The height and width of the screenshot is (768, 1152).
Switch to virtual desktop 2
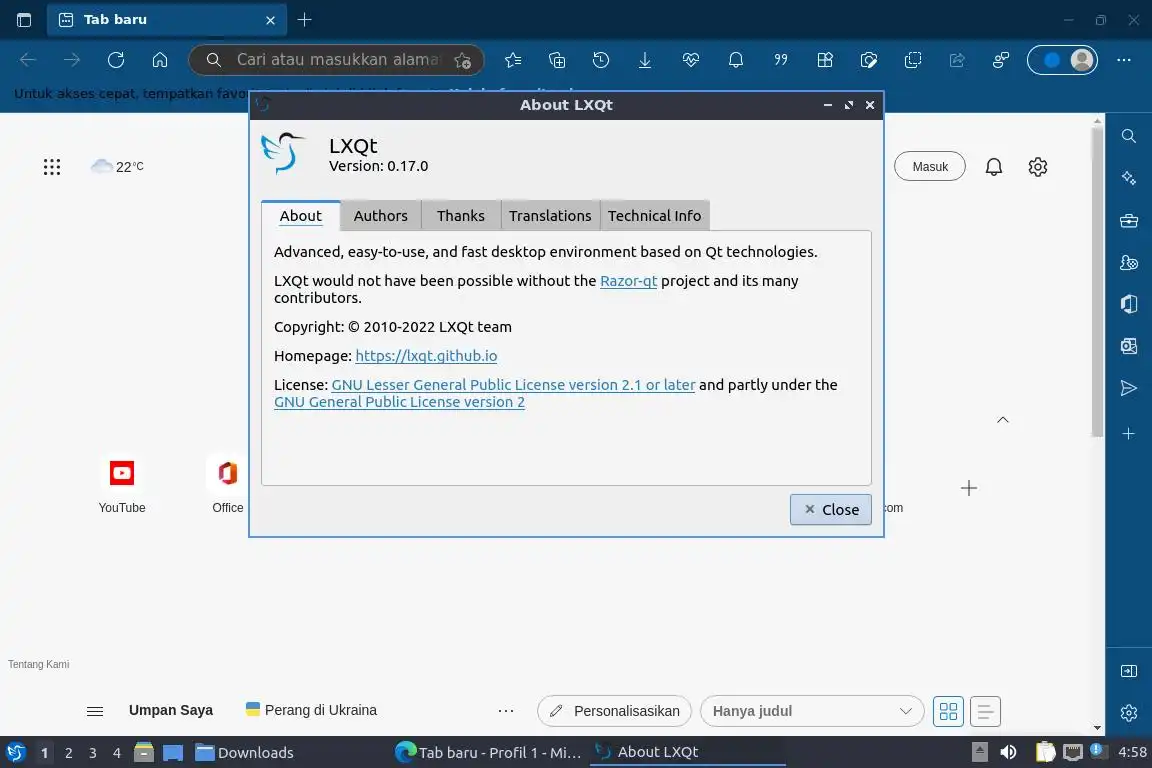(68, 753)
